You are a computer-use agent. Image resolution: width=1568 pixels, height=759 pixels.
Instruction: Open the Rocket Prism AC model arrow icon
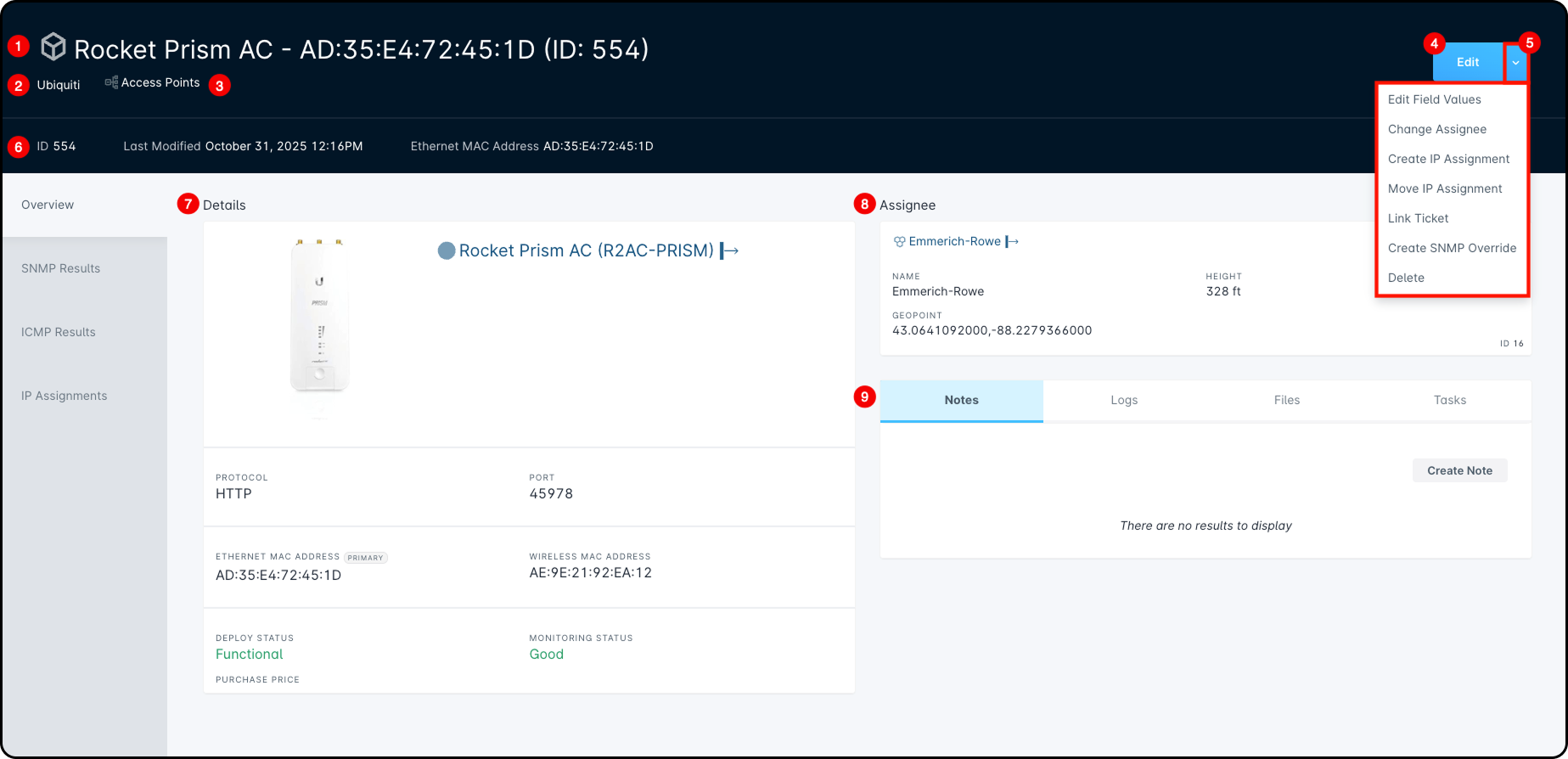(x=729, y=250)
